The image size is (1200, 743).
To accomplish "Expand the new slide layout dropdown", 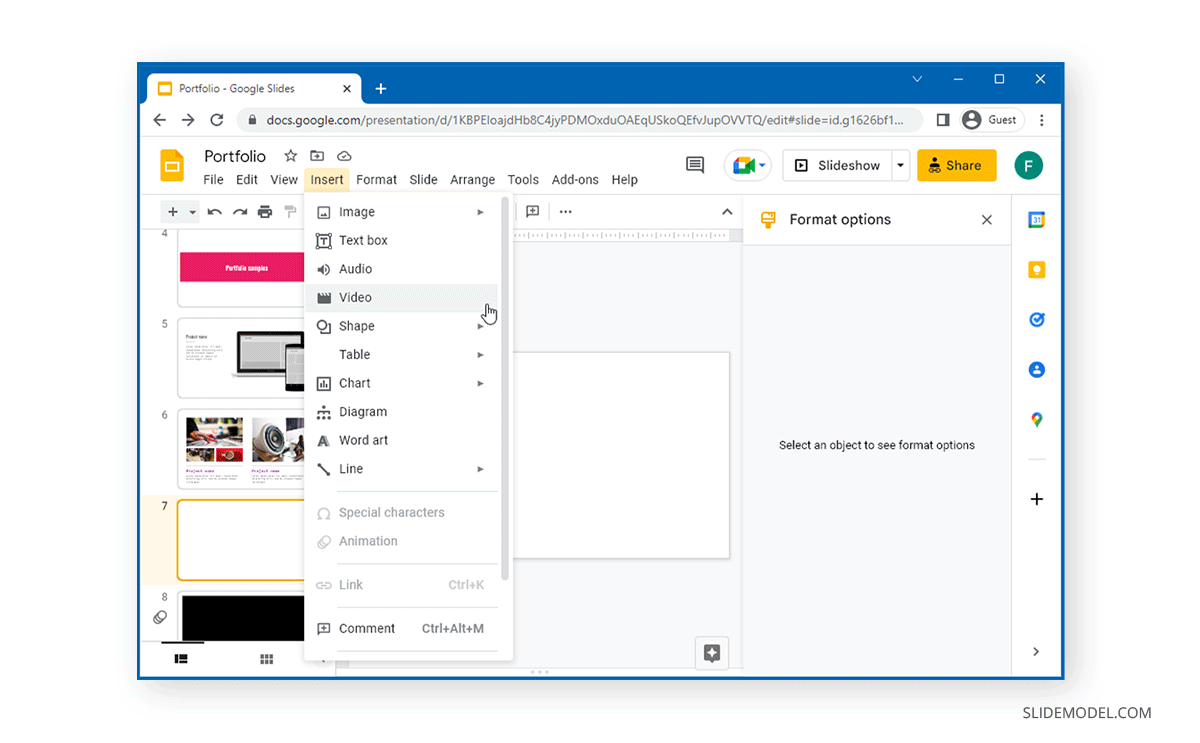I will tap(192, 212).
